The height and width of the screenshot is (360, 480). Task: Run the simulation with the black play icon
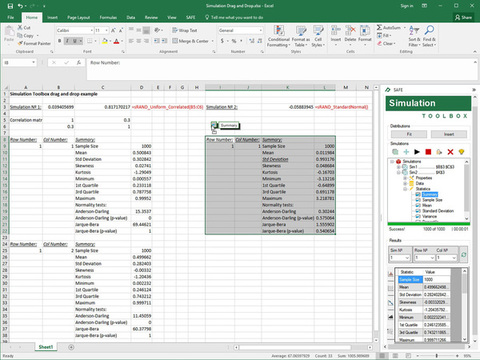click(417, 152)
